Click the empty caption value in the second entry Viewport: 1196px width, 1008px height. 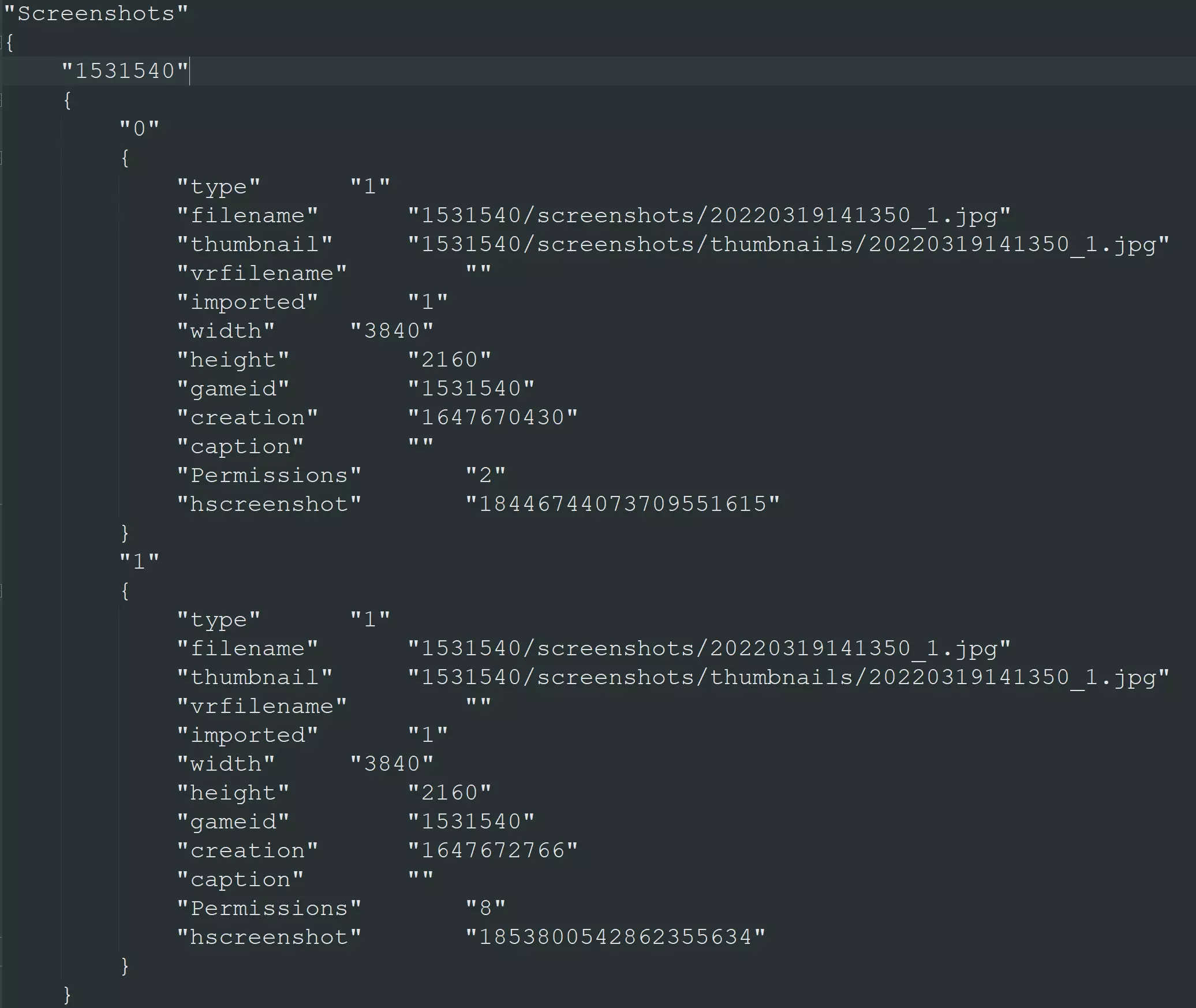coord(421,878)
